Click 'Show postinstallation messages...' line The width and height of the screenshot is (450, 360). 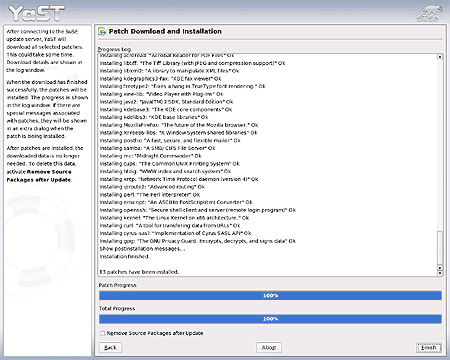(142, 249)
